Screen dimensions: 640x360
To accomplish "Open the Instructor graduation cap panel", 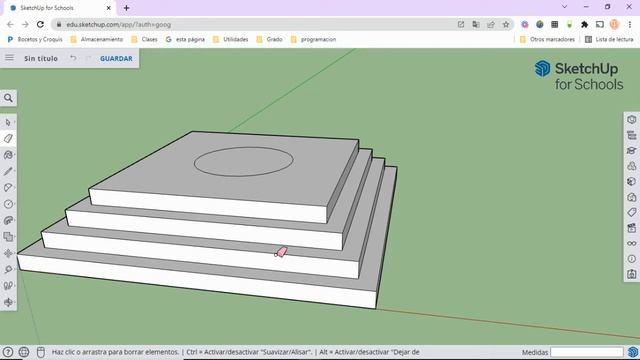I will (x=631, y=151).
